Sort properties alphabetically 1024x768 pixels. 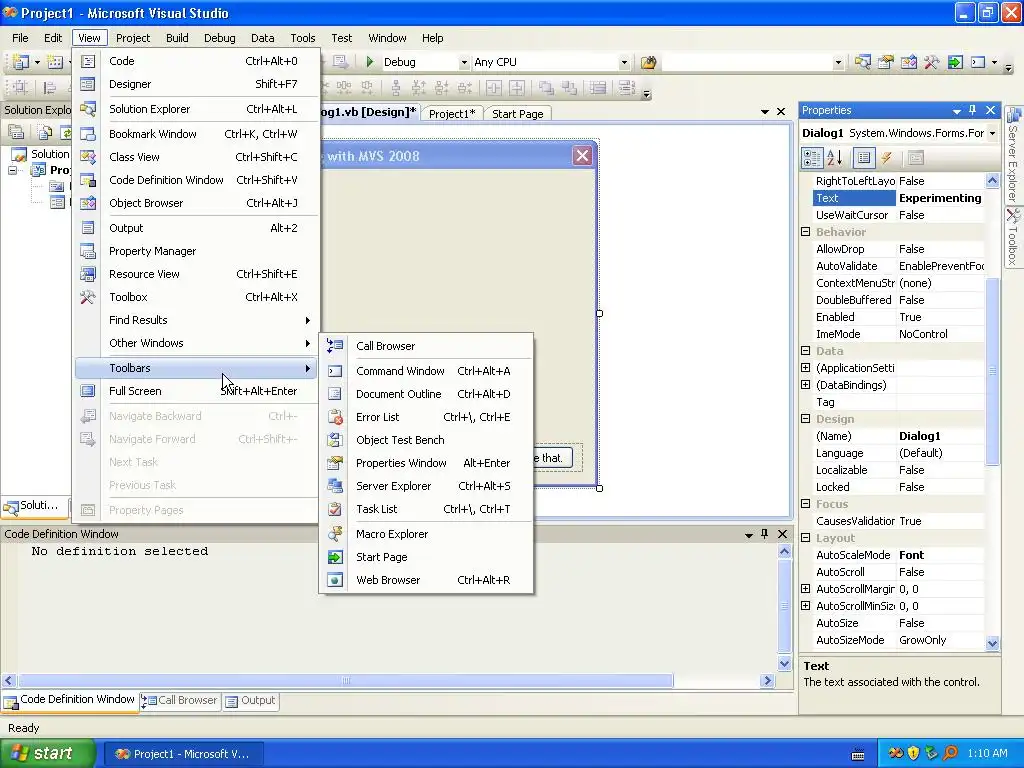point(835,157)
